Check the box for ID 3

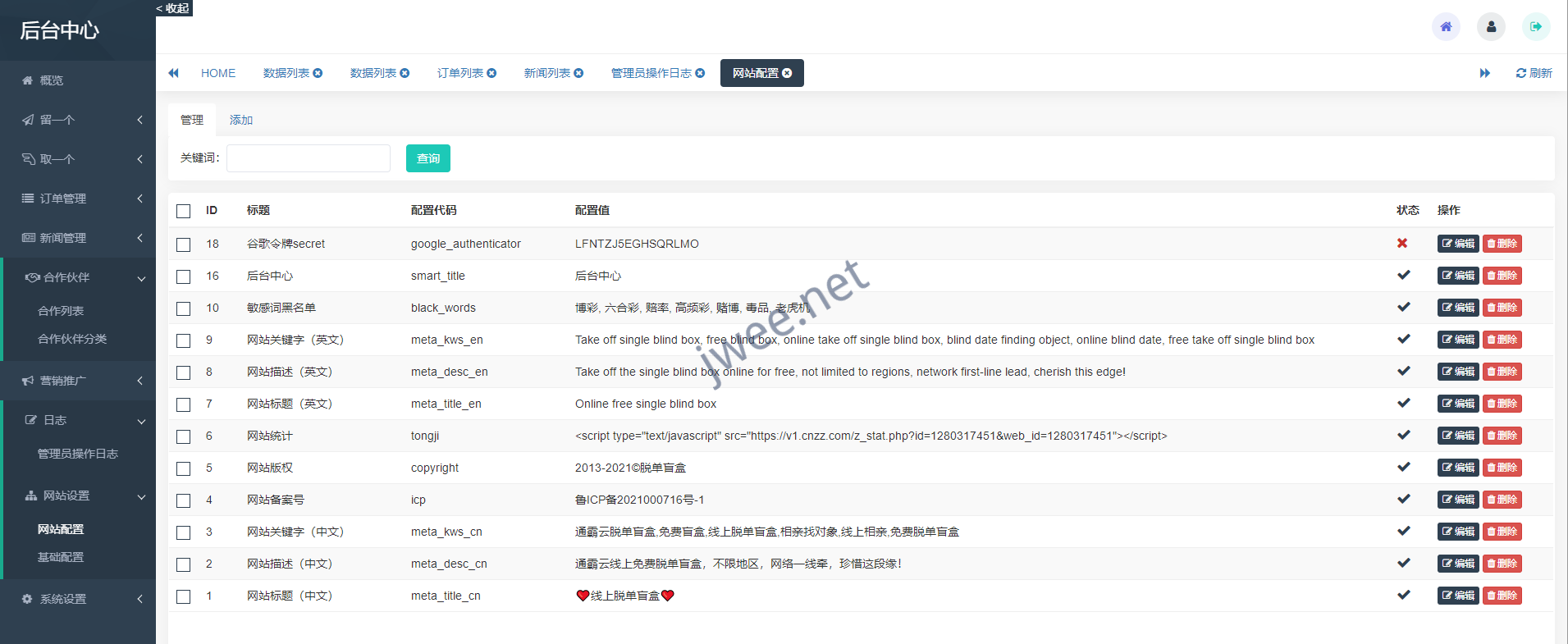(x=184, y=532)
